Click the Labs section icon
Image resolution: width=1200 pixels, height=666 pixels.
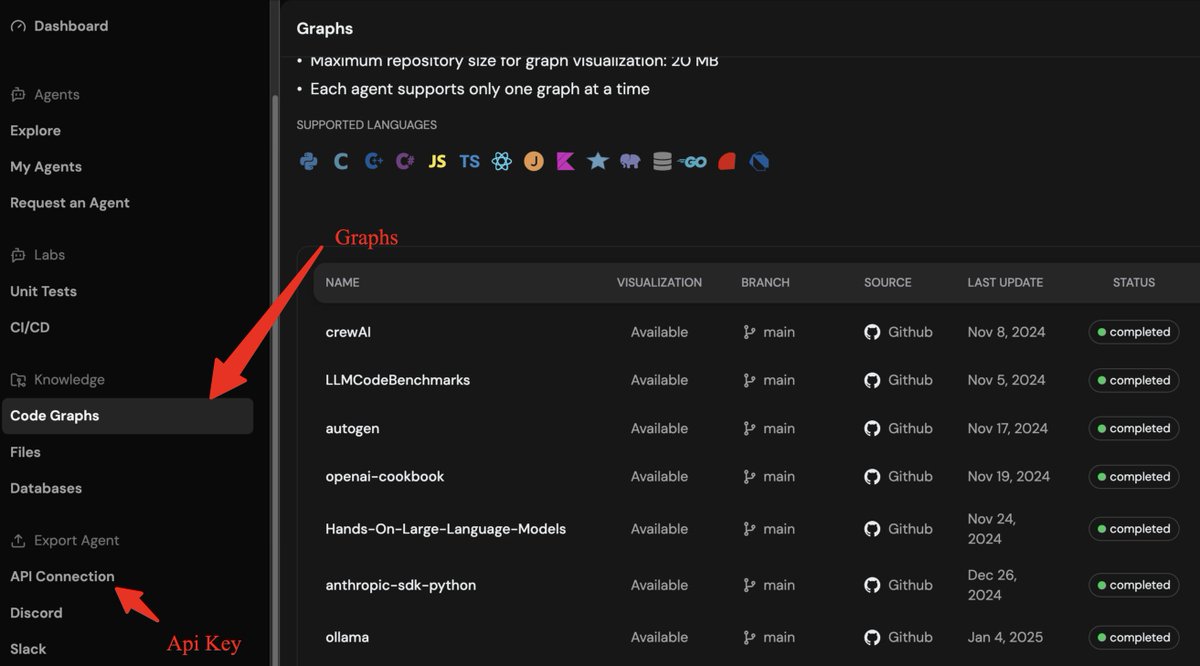click(x=18, y=255)
